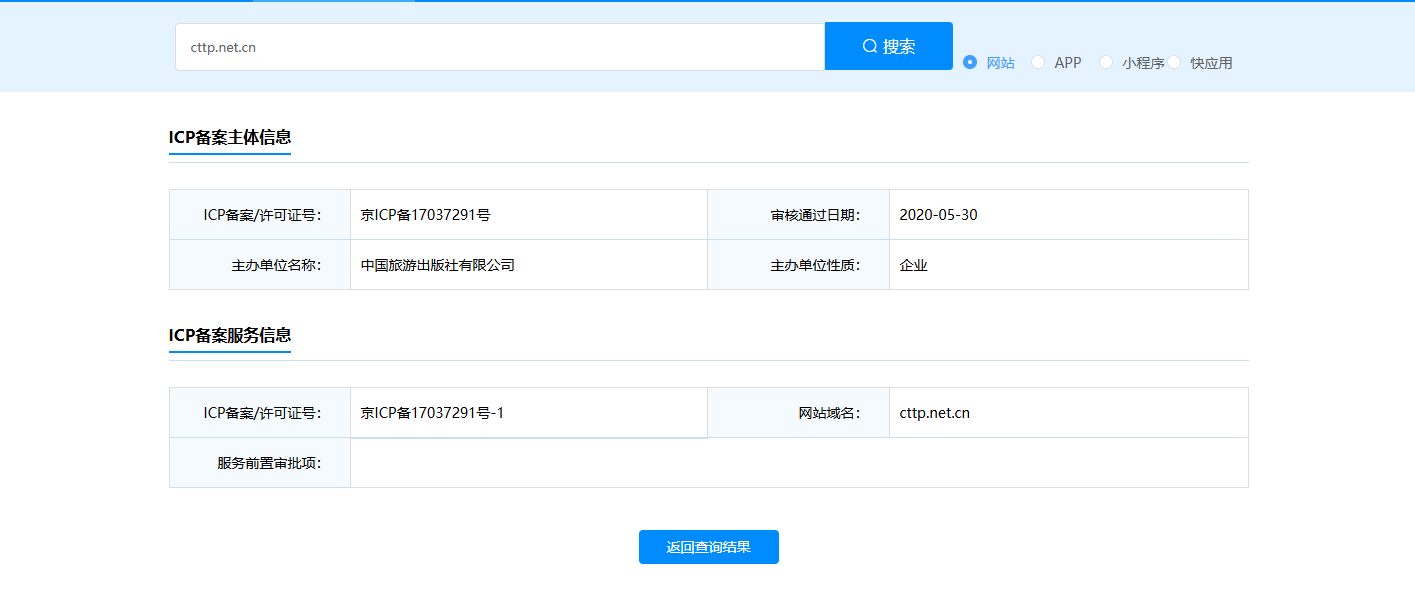Select the 小程序 radio button

click(1106, 62)
